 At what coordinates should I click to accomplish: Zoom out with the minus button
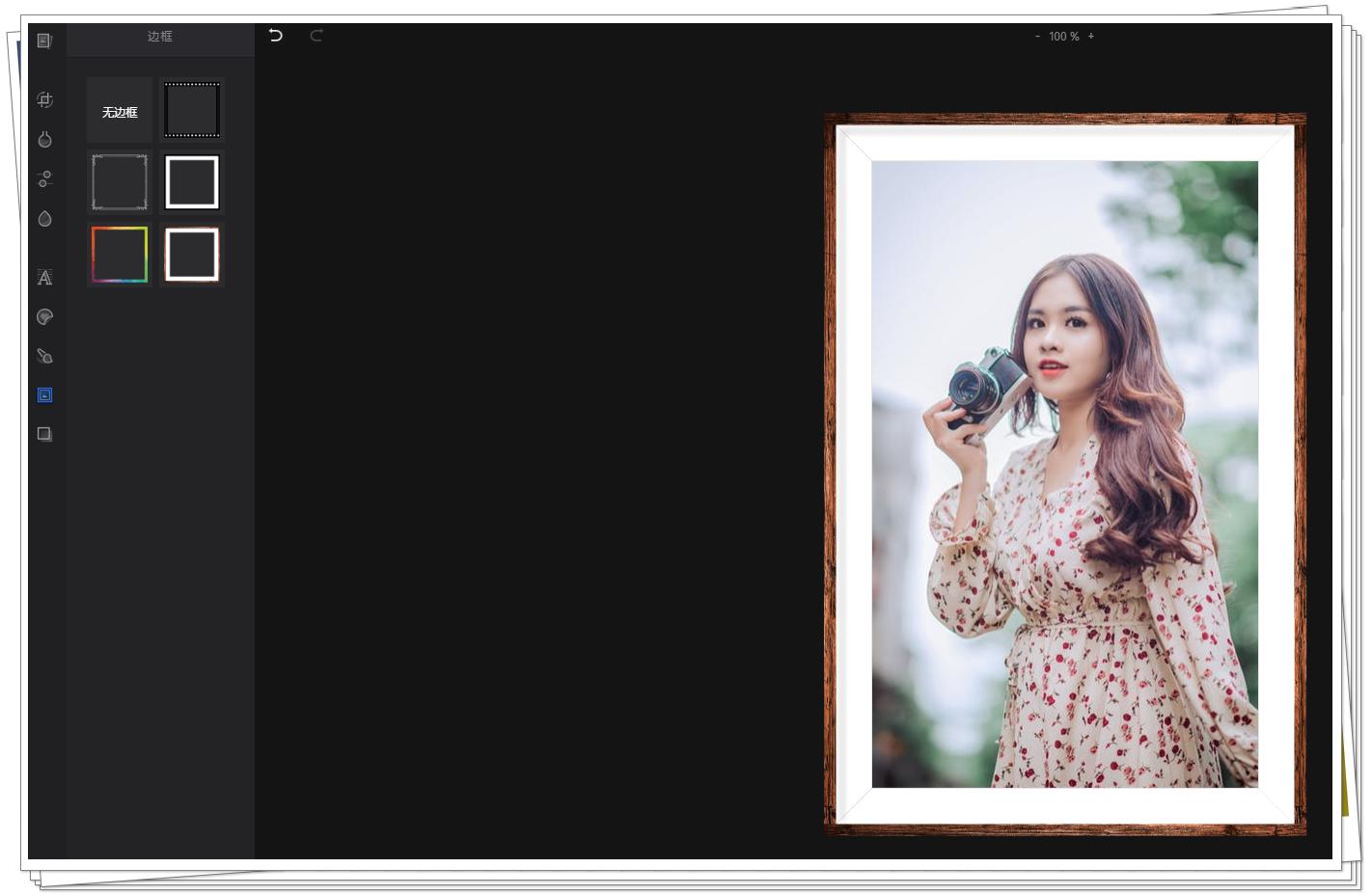tap(1038, 37)
